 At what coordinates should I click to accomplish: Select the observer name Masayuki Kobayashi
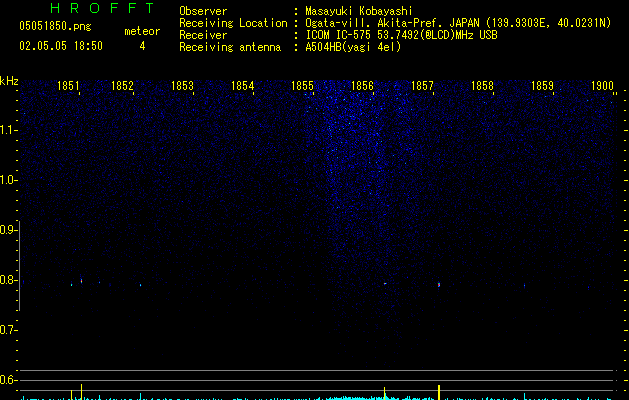[359, 11]
